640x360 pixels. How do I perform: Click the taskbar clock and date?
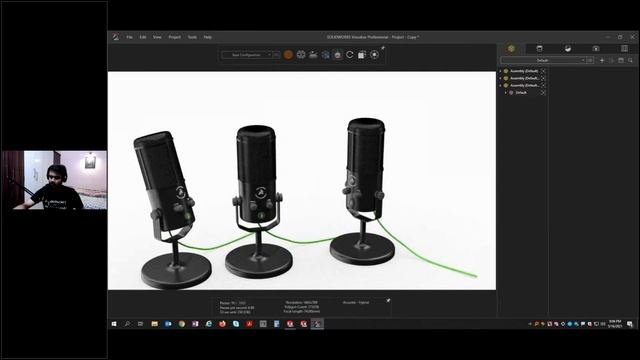615,324
